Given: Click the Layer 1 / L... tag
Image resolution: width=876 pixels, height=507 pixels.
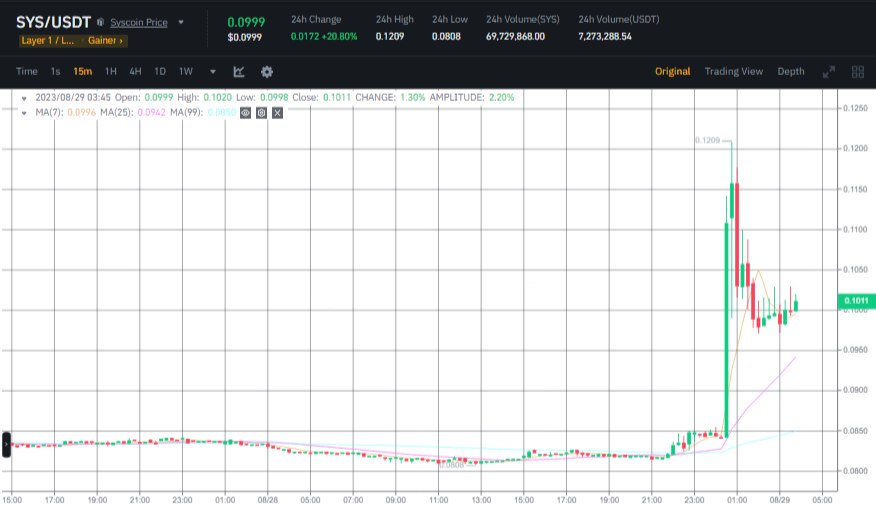Looking at the screenshot, I should point(47,40).
